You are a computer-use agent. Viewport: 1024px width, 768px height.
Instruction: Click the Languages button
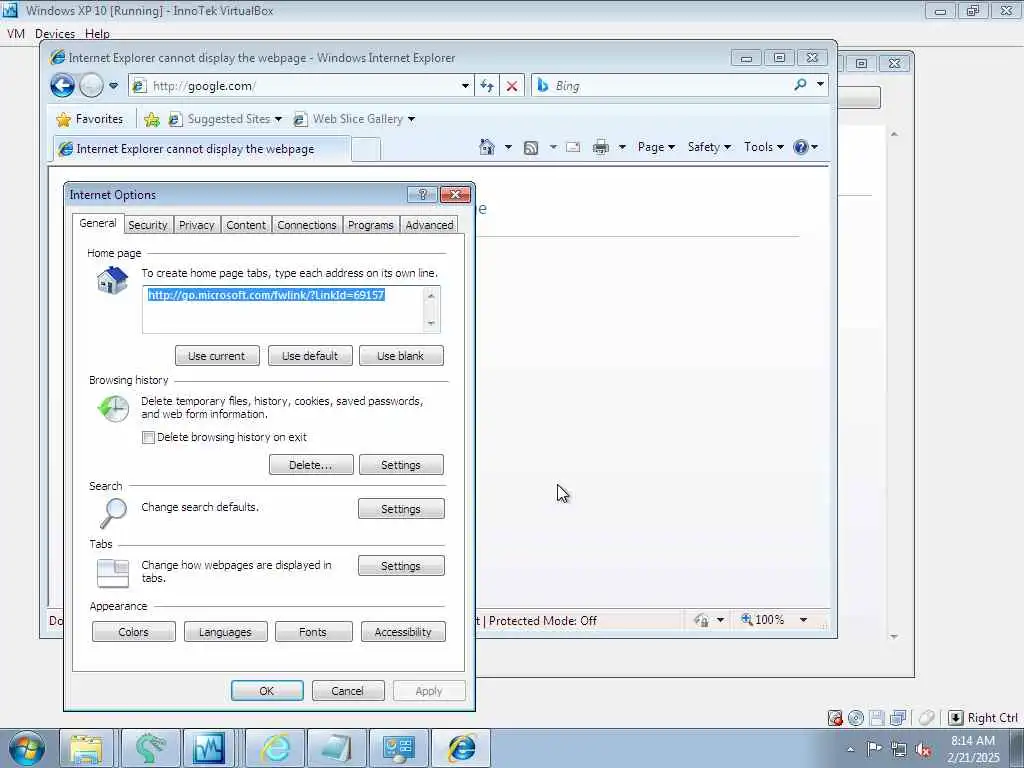(225, 632)
